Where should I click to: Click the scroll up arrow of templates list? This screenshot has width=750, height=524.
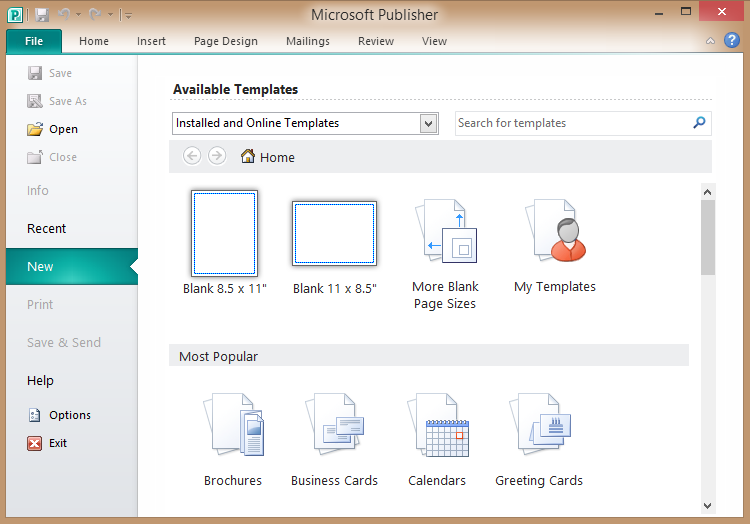(708, 192)
